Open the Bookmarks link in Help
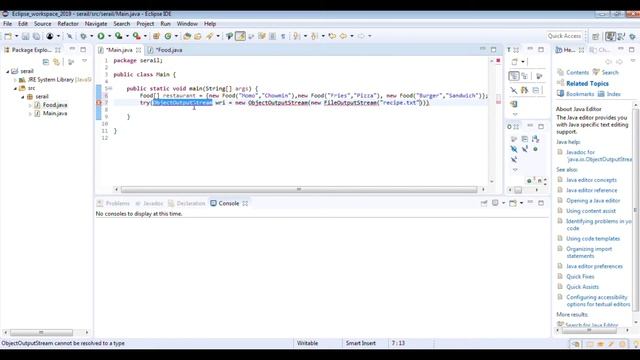 (x=580, y=94)
